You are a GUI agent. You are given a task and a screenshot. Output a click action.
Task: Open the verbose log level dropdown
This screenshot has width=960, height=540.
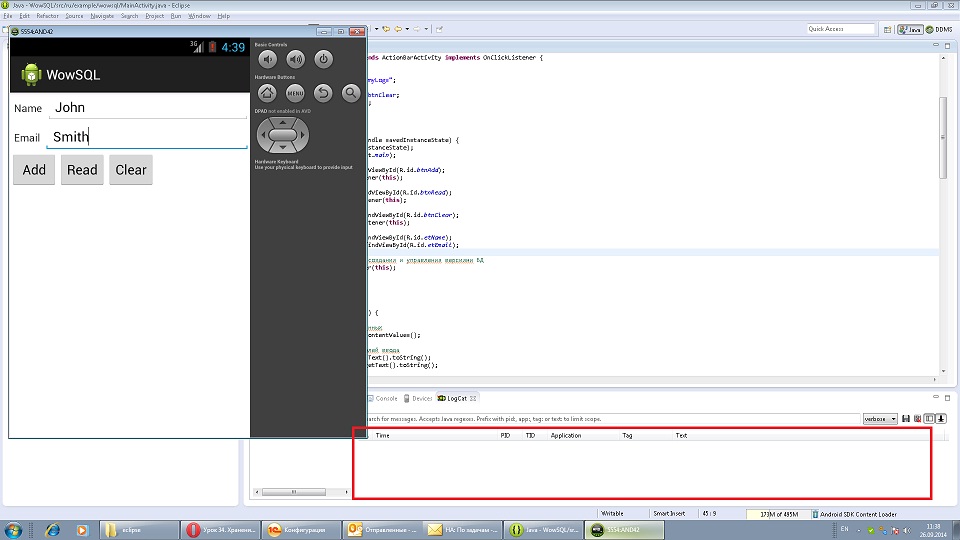click(x=880, y=419)
